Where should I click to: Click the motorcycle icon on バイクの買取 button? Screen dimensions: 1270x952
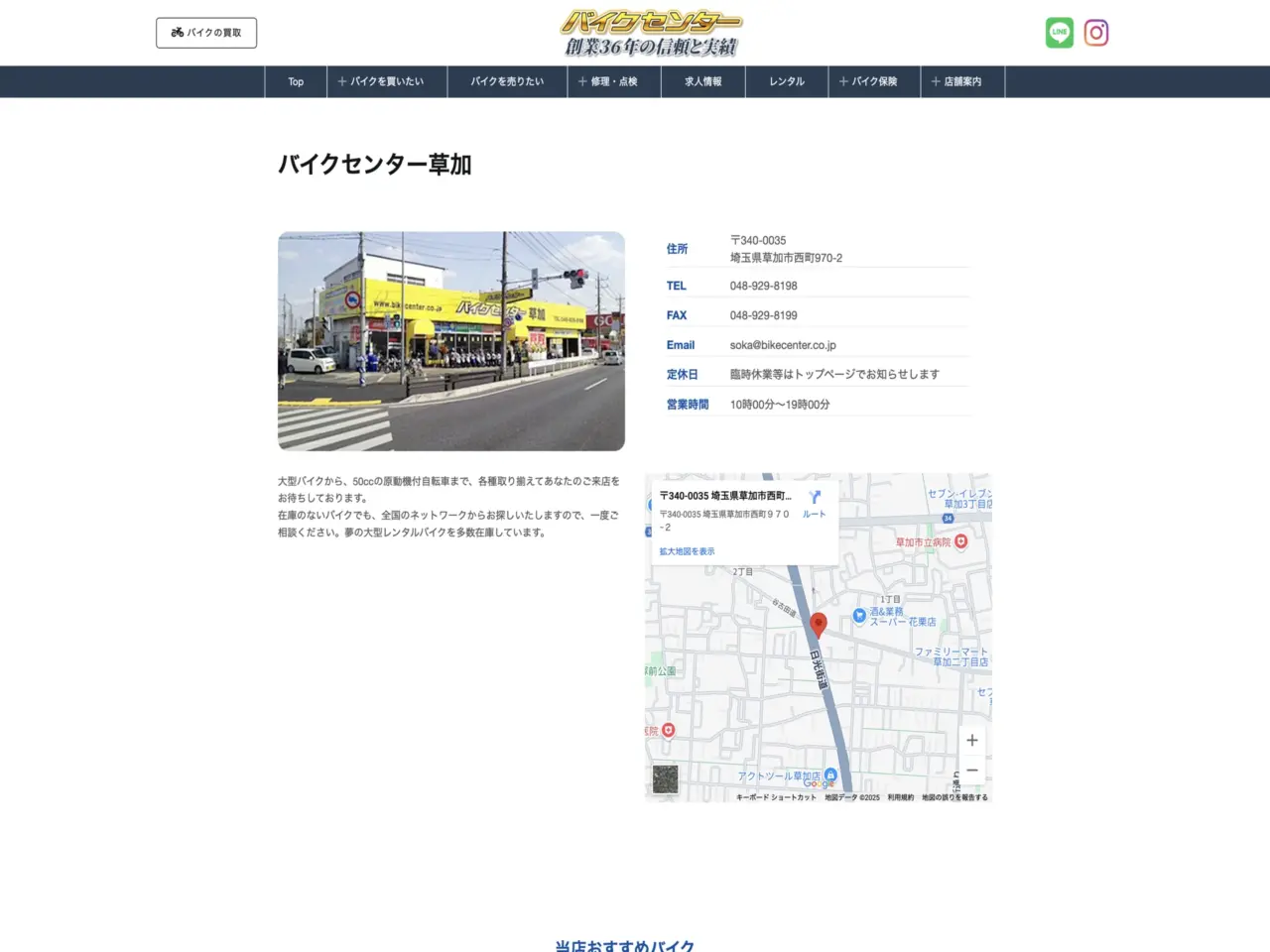(x=176, y=32)
